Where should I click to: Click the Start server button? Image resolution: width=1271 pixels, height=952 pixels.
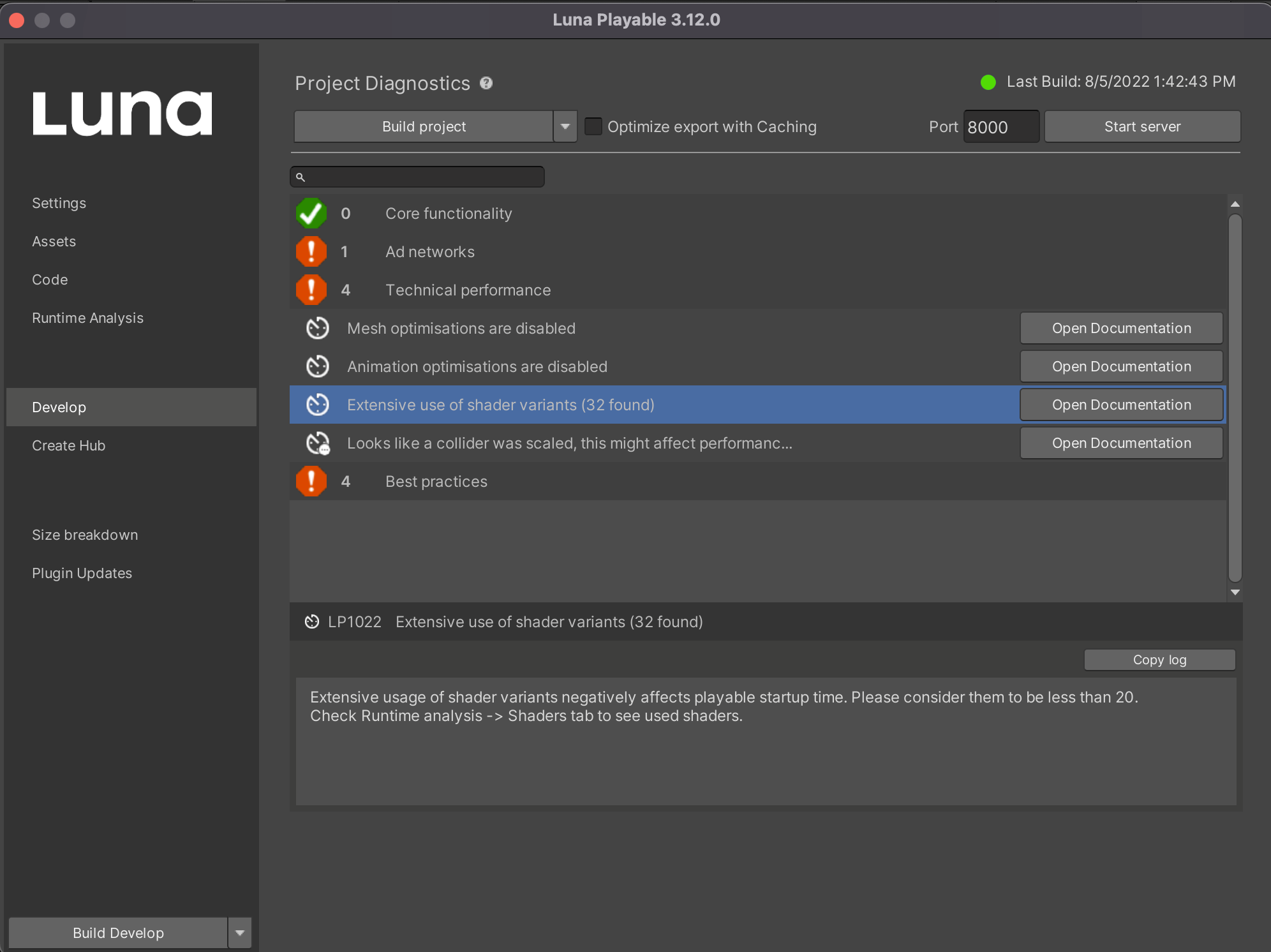(x=1142, y=126)
